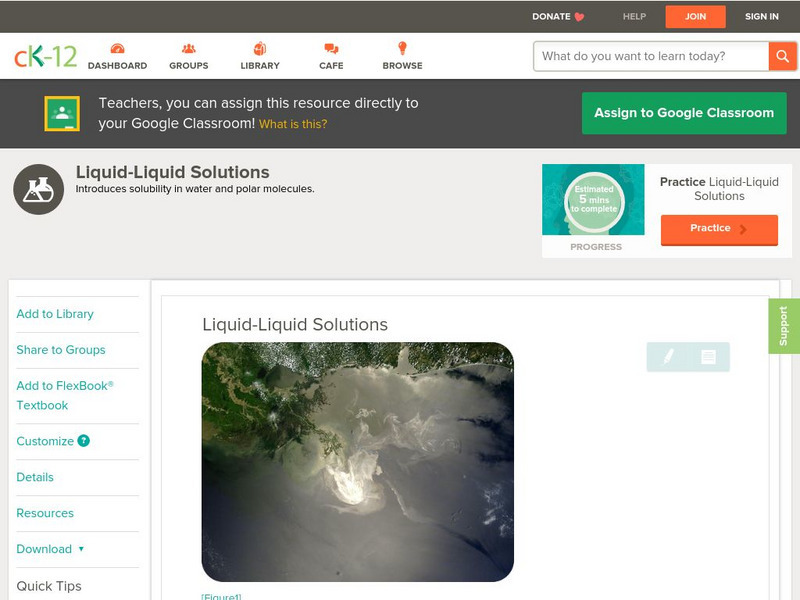Open the Groups people icon

coord(189,48)
